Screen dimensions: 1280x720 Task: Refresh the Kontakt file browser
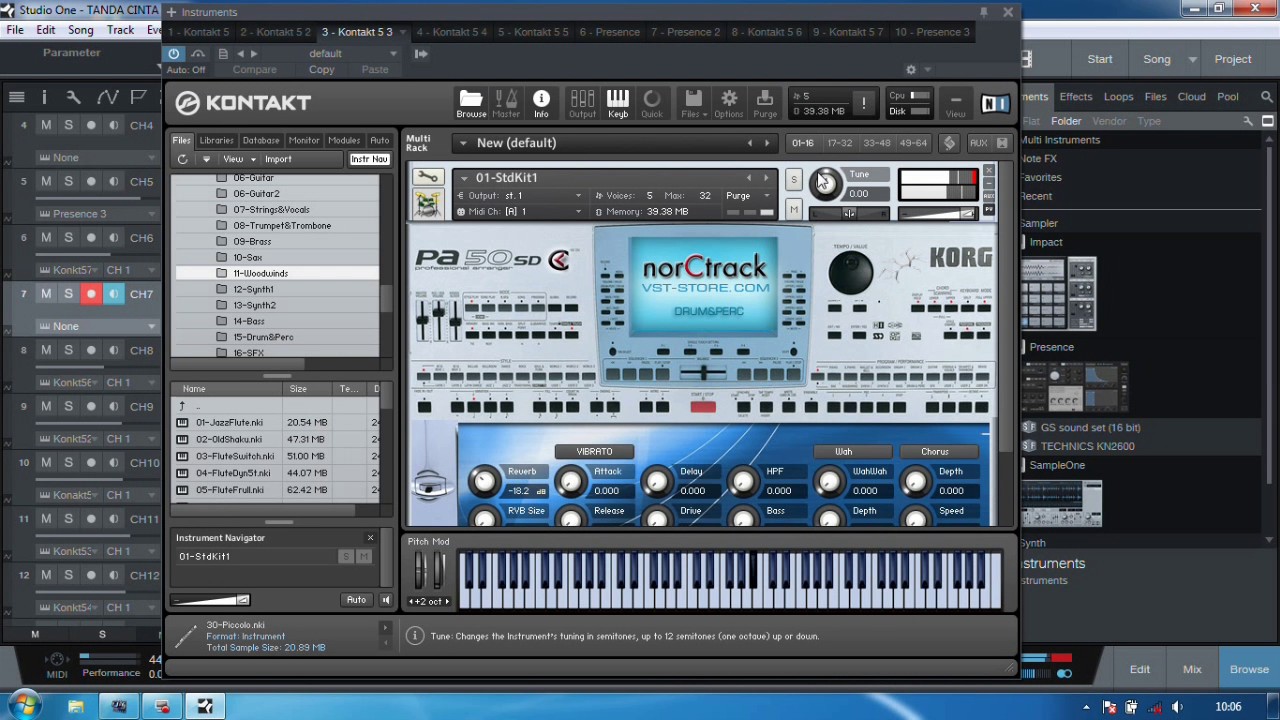182,159
